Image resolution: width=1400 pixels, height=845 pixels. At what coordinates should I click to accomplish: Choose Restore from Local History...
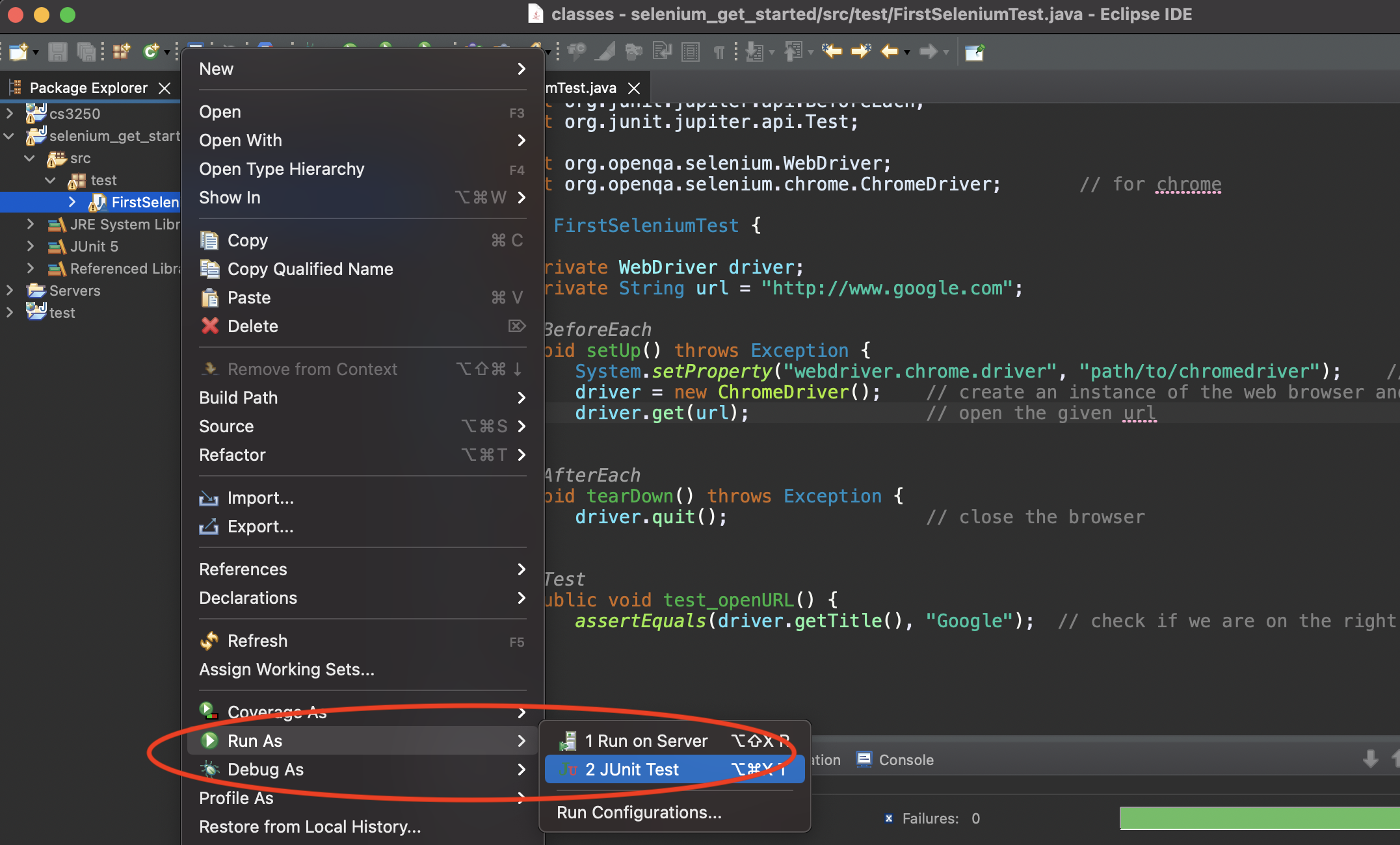point(362,827)
